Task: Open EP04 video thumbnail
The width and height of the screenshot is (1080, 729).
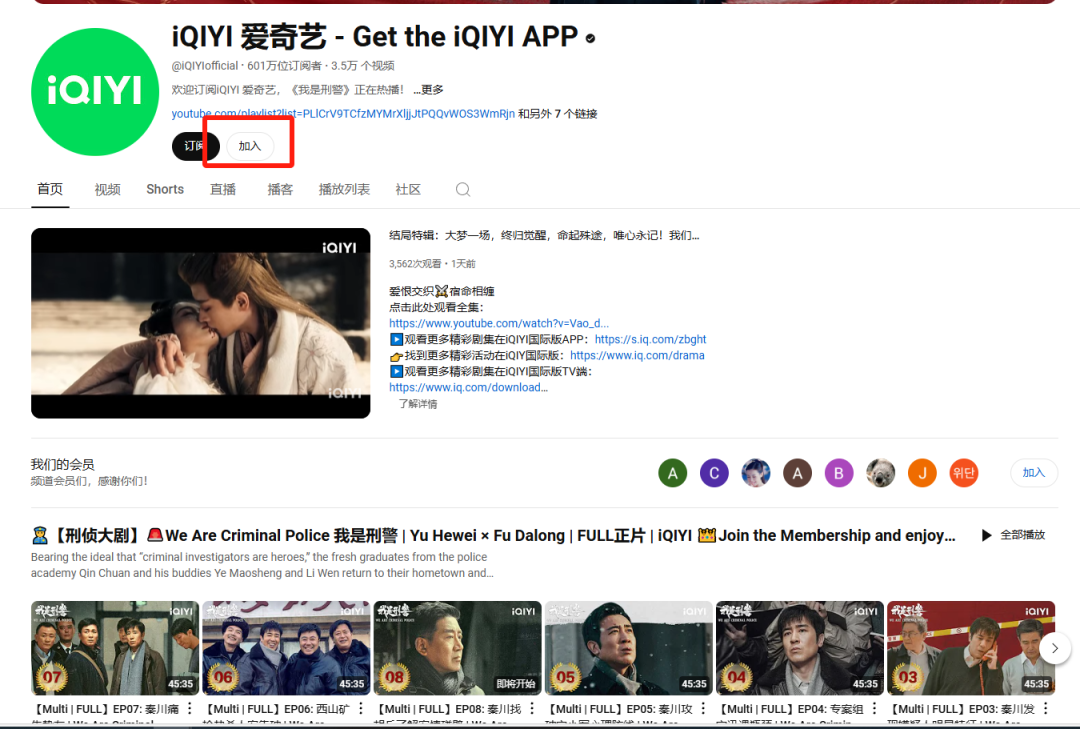Action: (800, 648)
